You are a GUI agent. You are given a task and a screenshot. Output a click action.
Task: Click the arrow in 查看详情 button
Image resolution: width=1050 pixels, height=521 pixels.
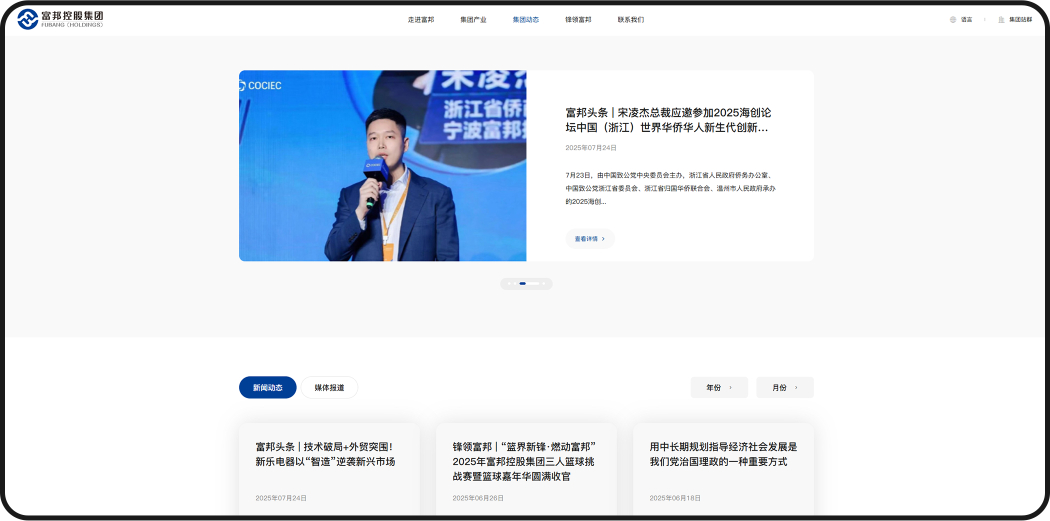[603, 238]
